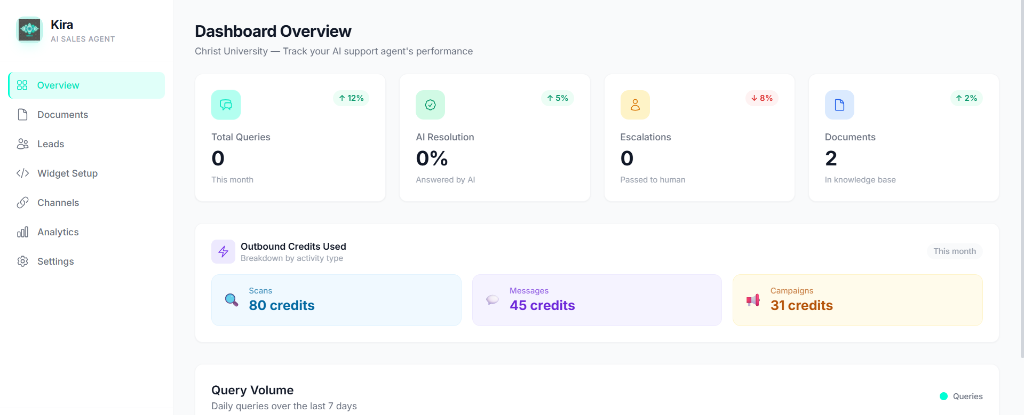1024x415 pixels.
Task: Click the Documents card file icon
Action: click(839, 105)
